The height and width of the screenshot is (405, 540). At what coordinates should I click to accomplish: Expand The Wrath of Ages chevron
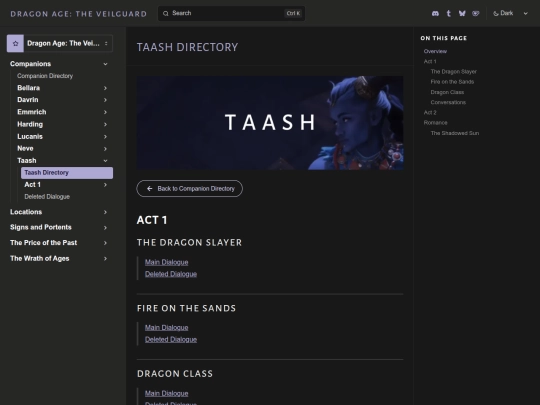tap(105, 259)
